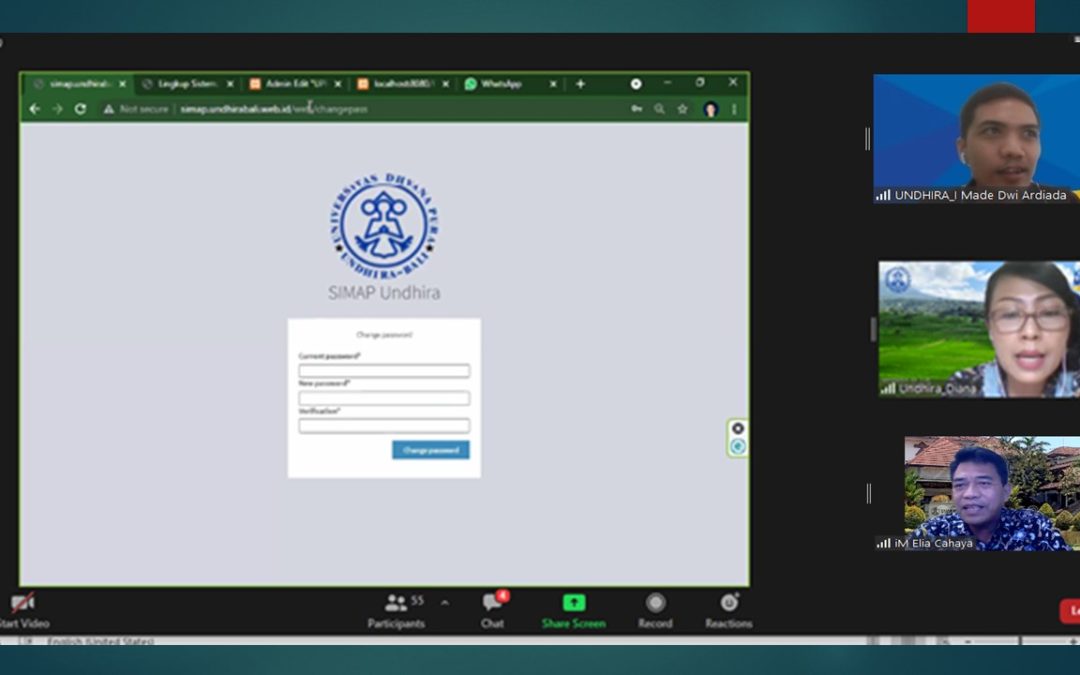
Task: Select the iM Elia Cahaya video tile
Action: coord(992,493)
